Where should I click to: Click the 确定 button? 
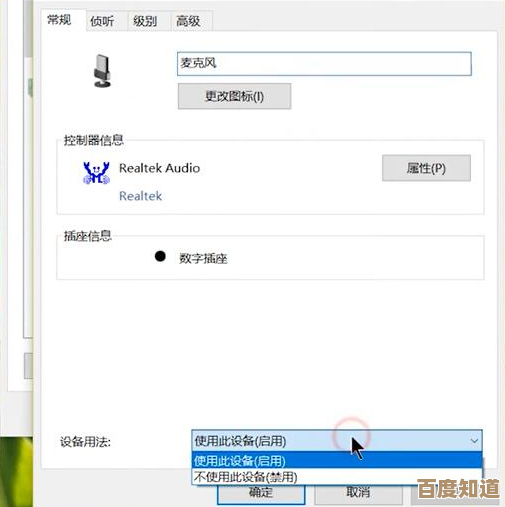261,494
